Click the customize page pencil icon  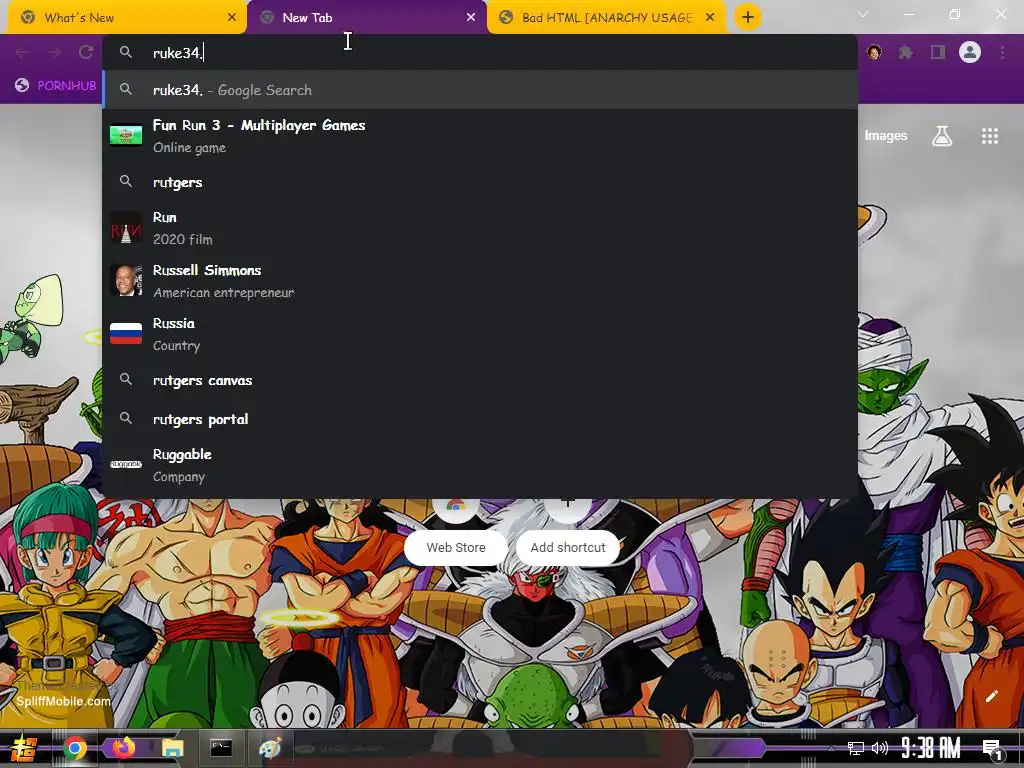coord(991,696)
